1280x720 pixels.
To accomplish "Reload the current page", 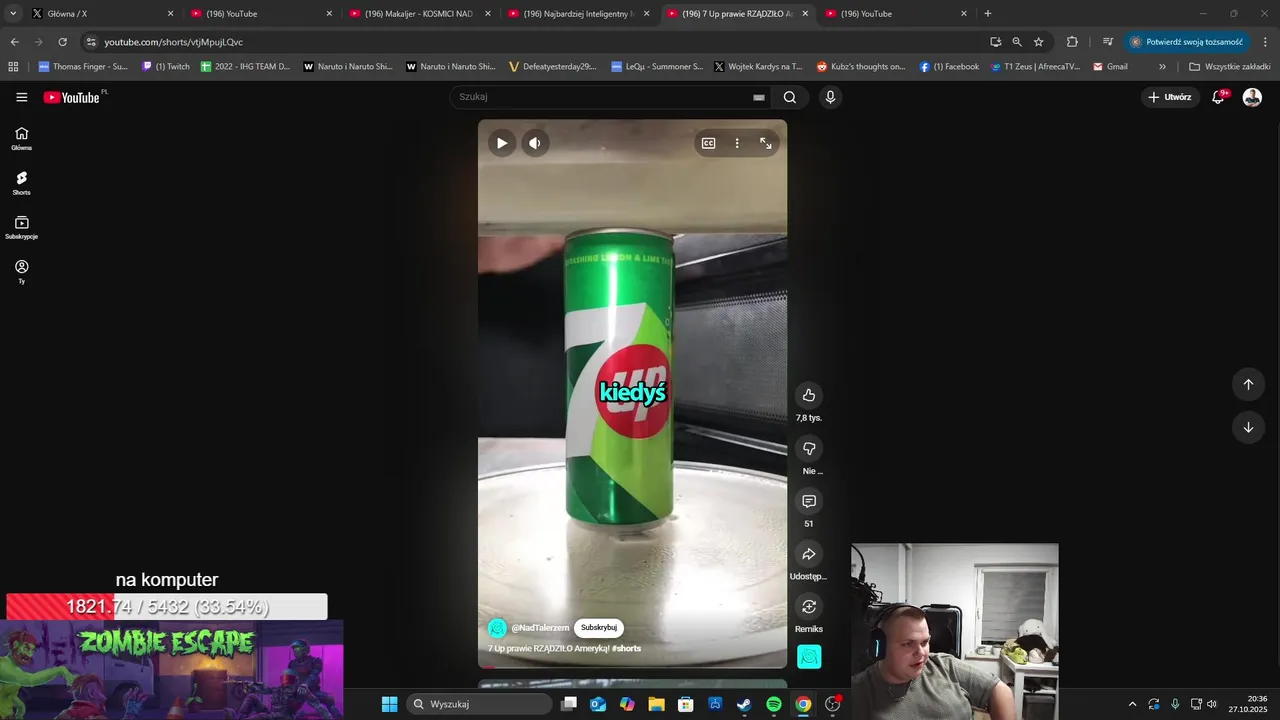I will tap(62, 42).
